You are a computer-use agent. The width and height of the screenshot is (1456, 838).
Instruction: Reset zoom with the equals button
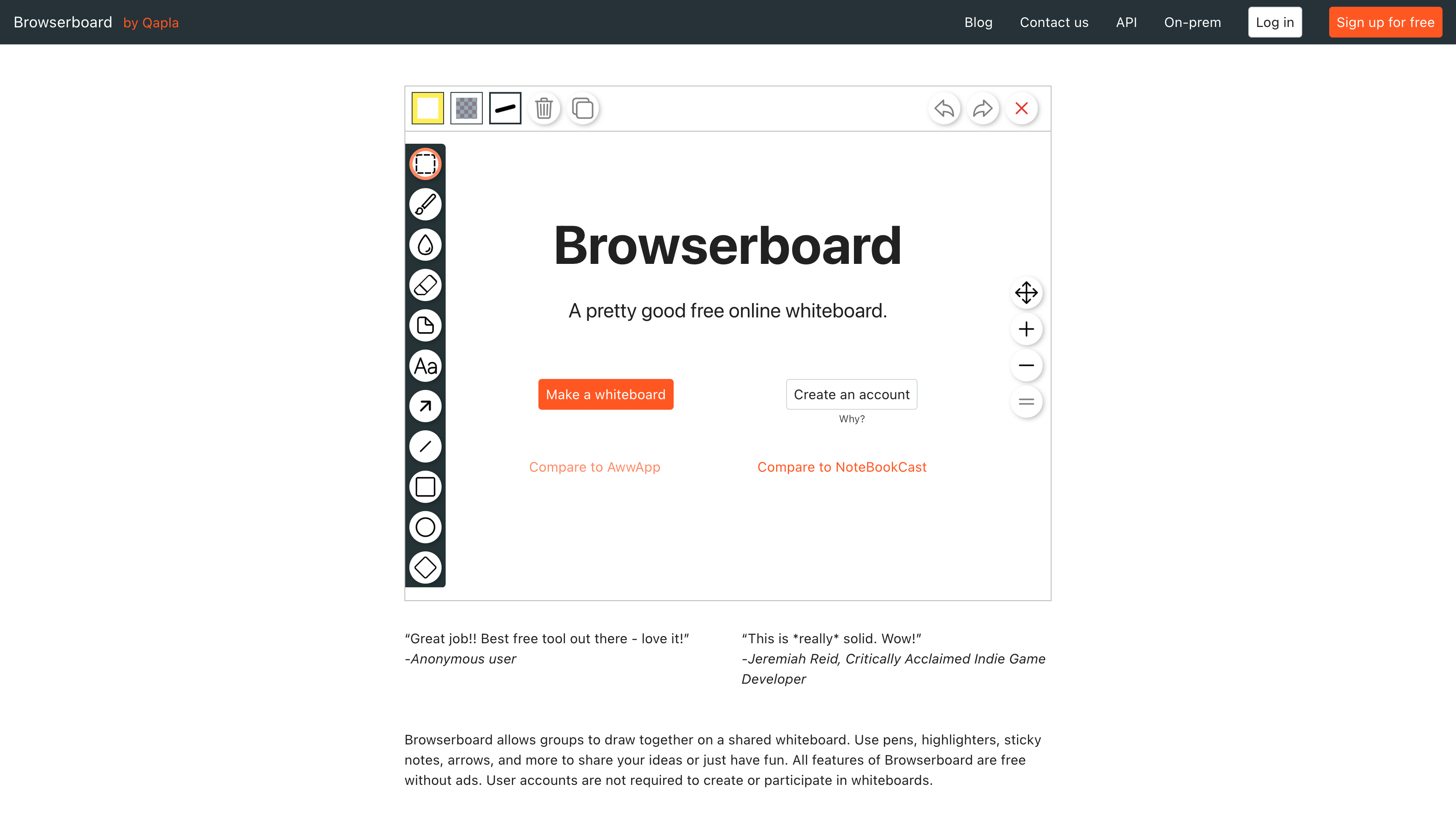pyautogui.click(x=1026, y=402)
